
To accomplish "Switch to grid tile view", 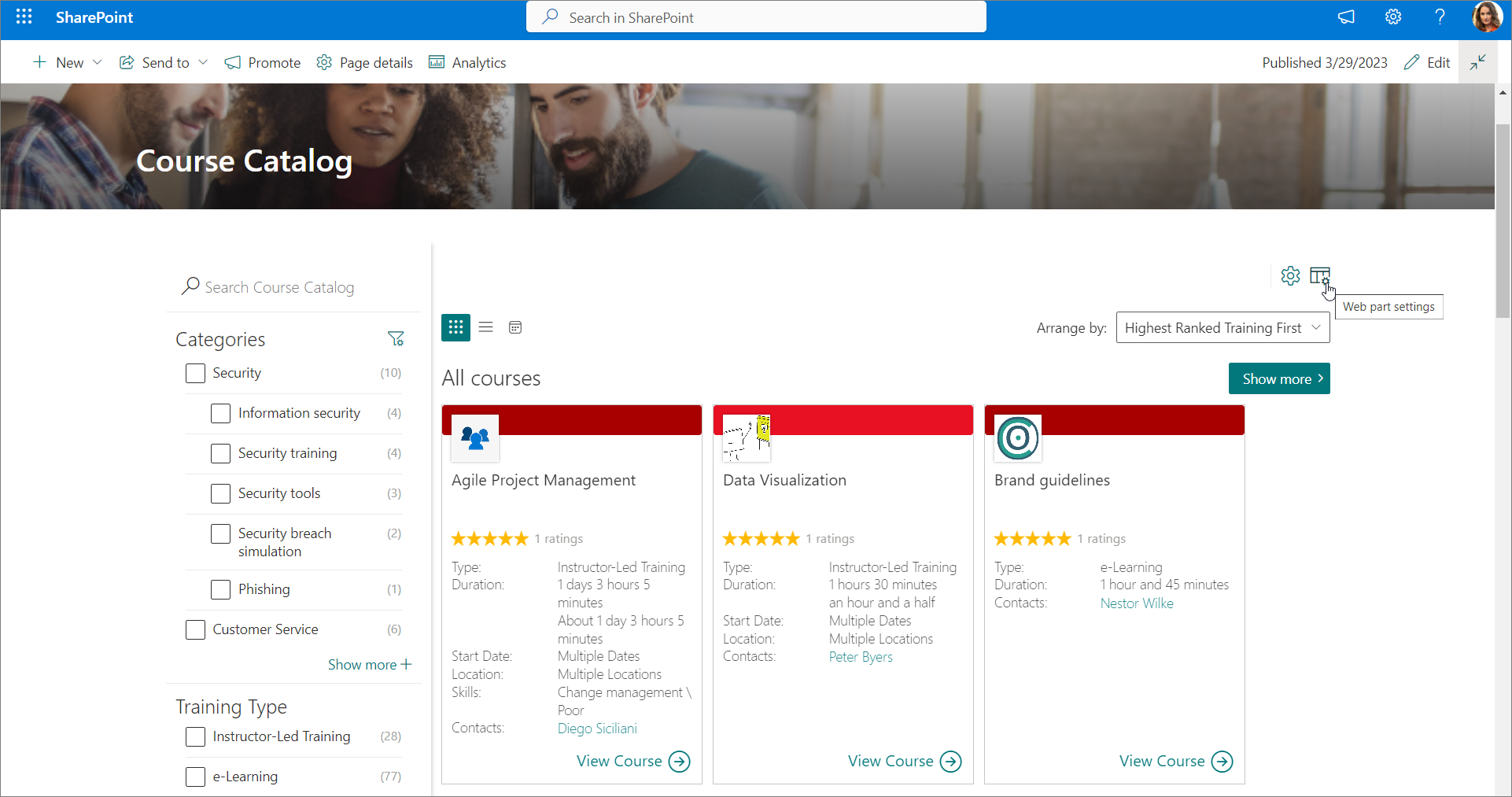I will tap(455, 327).
